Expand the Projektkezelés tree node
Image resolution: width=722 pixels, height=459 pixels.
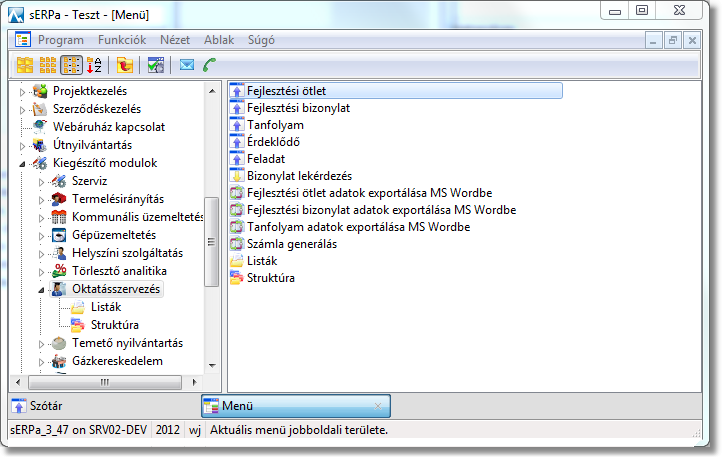click(x=22, y=92)
